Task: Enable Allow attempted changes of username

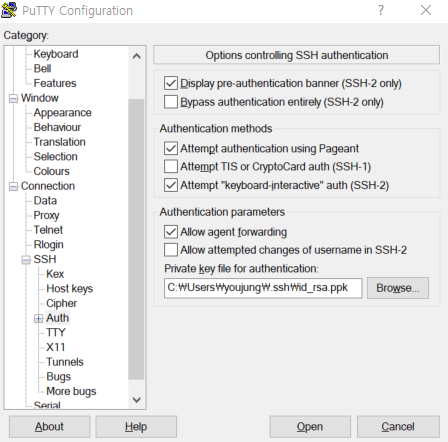Action: click(x=171, y=250)
